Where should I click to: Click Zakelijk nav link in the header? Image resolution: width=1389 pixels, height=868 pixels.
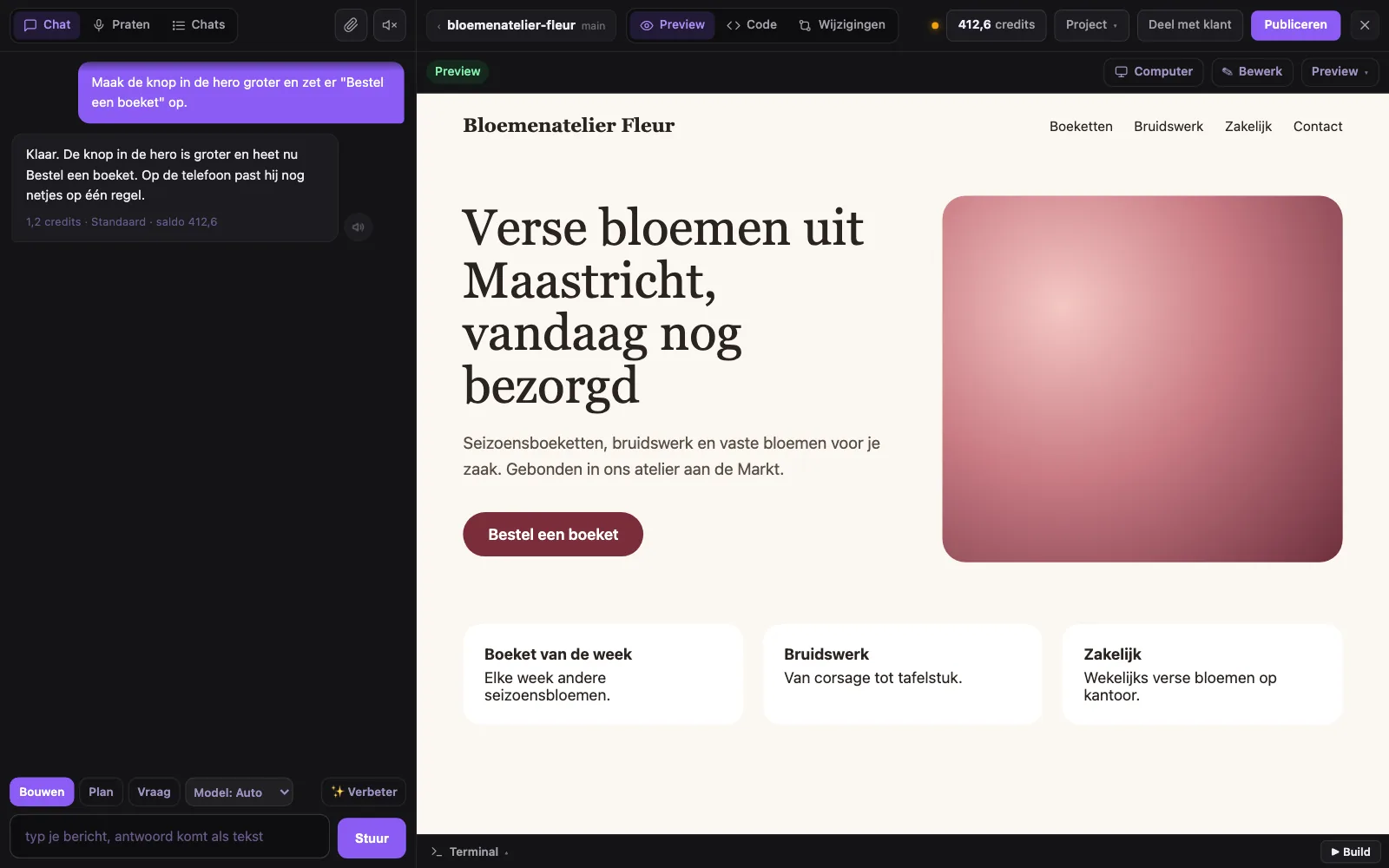[x=1248, y=127]
